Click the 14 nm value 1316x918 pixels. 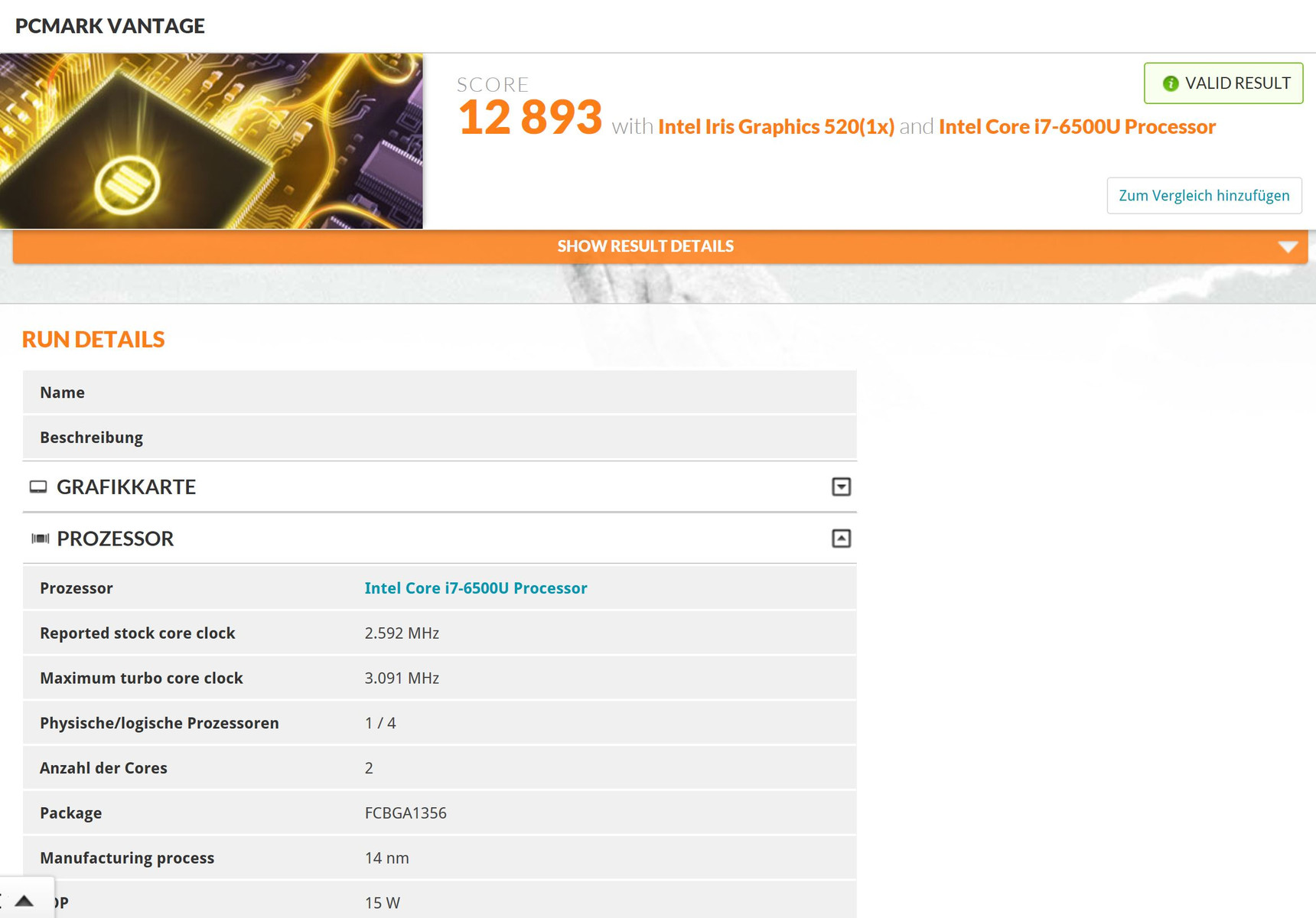pyautogui.click(x=386, y=858)
